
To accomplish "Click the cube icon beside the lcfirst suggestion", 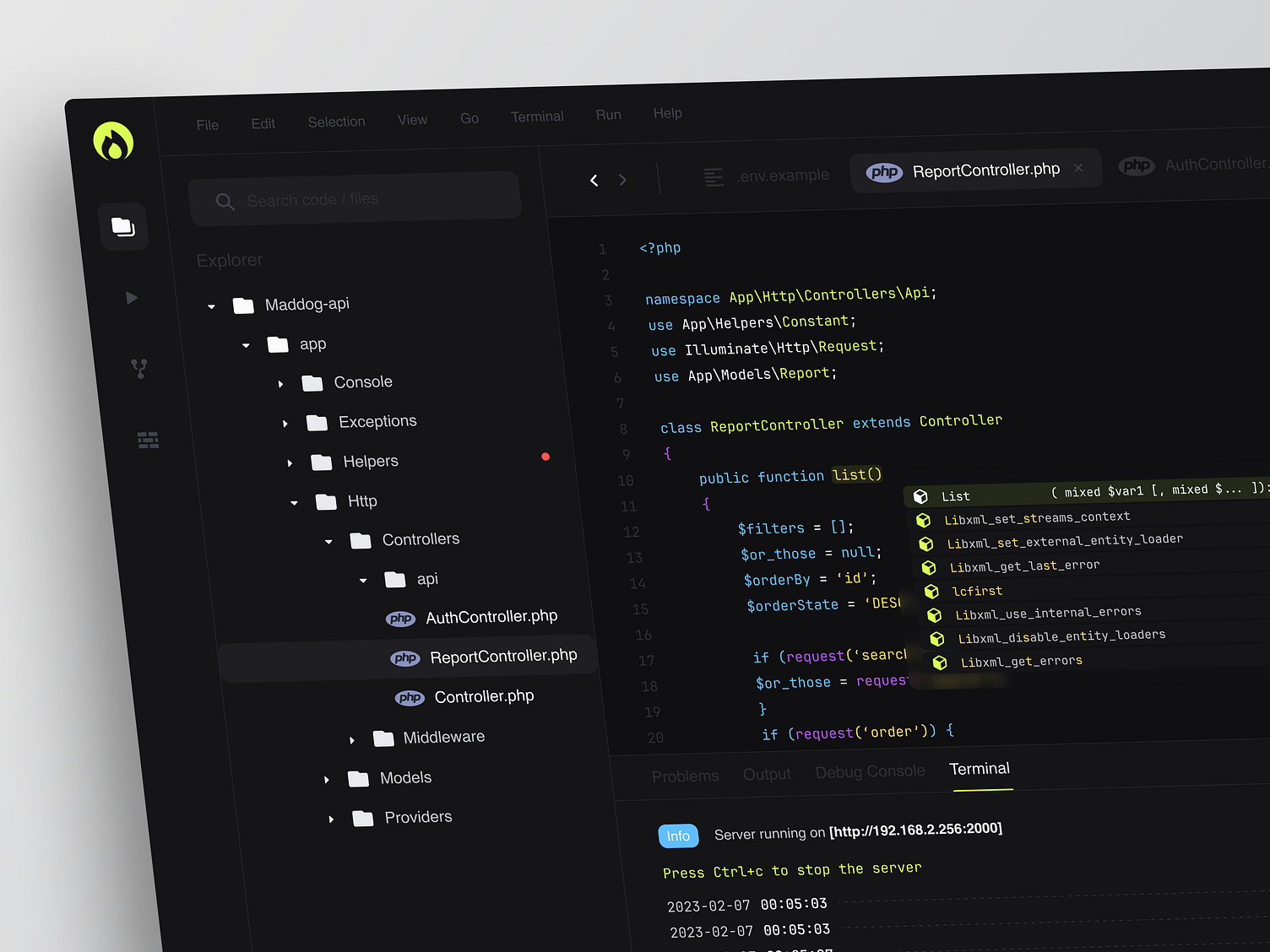I will click(931, 591).
